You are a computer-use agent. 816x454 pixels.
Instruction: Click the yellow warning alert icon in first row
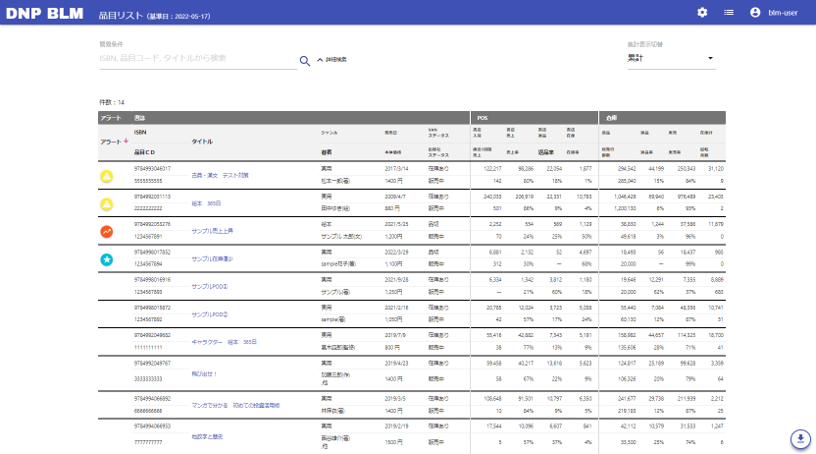click(x=106, y=176)
